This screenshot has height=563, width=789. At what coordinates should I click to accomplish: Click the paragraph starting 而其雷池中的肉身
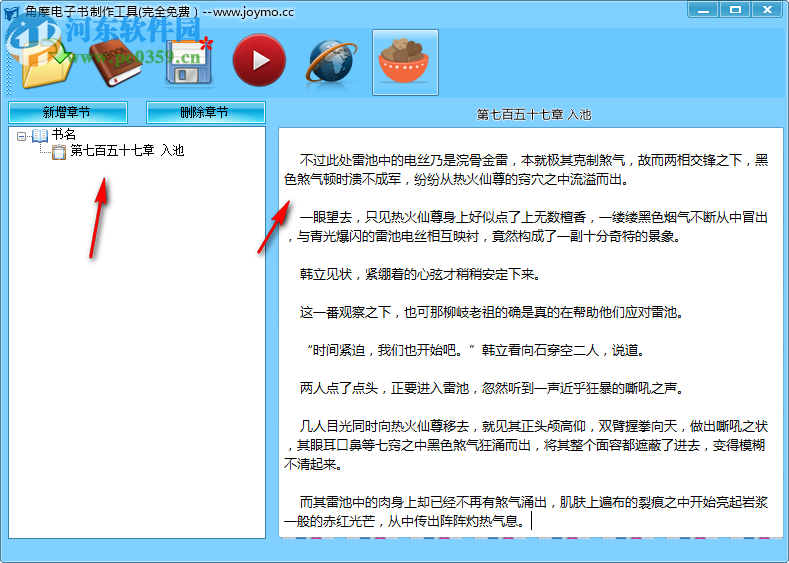526,511
